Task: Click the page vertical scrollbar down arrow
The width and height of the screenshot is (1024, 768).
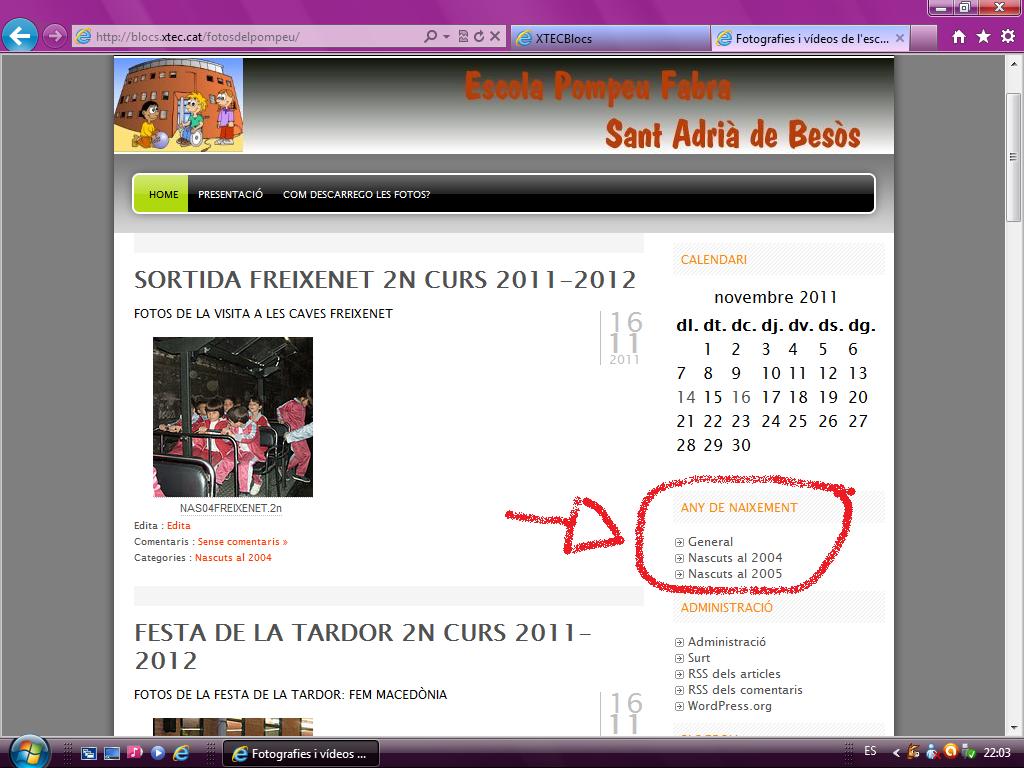Action: click(x=1014, y=728)
